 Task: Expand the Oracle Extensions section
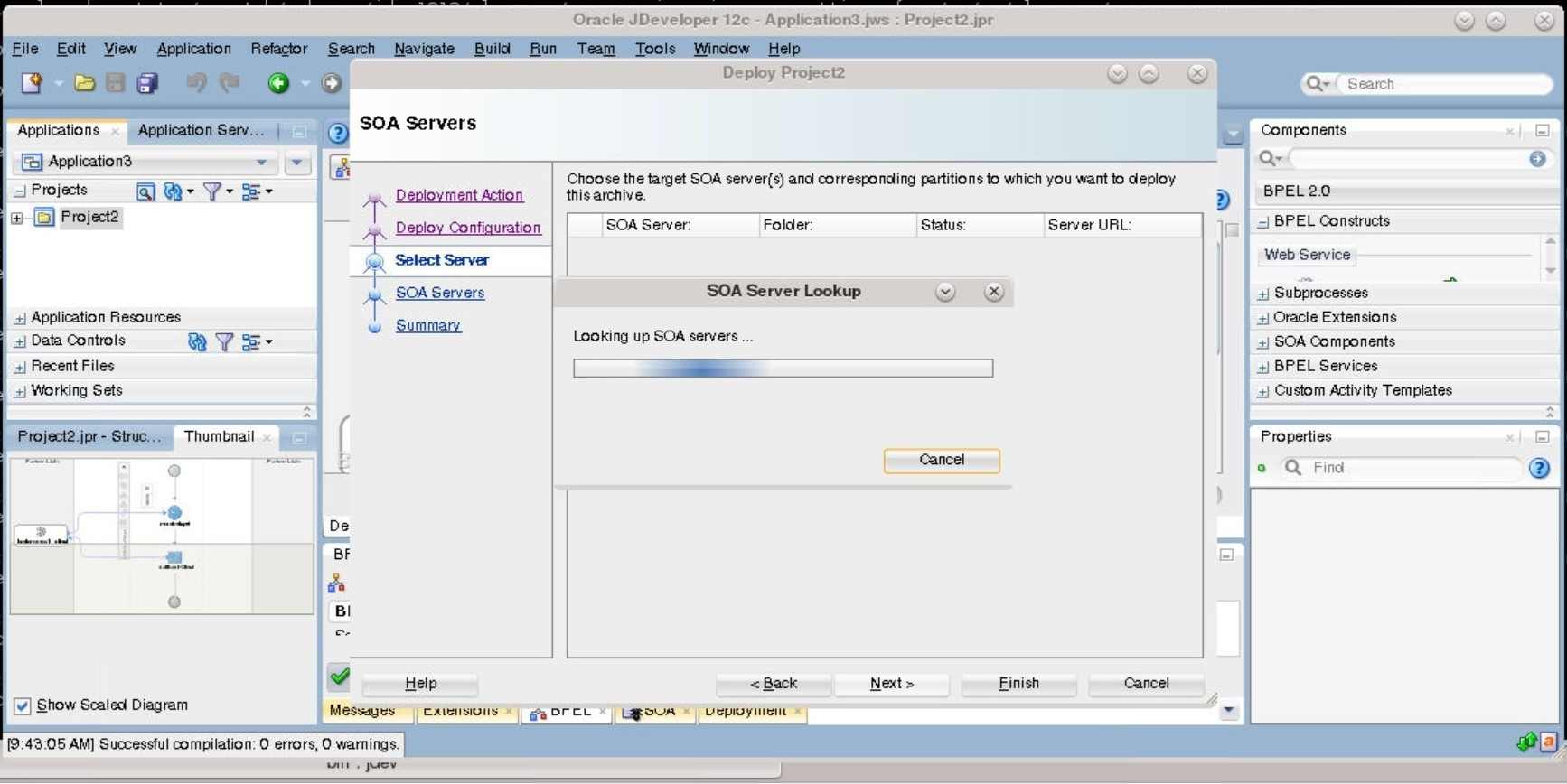1262,318
